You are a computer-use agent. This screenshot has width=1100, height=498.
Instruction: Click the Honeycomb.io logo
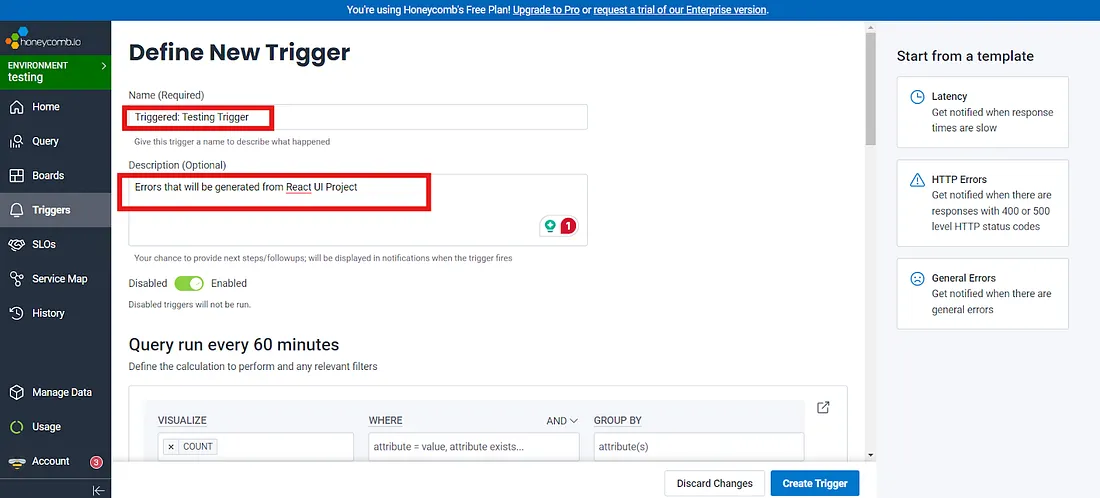(x=42, y=42)
